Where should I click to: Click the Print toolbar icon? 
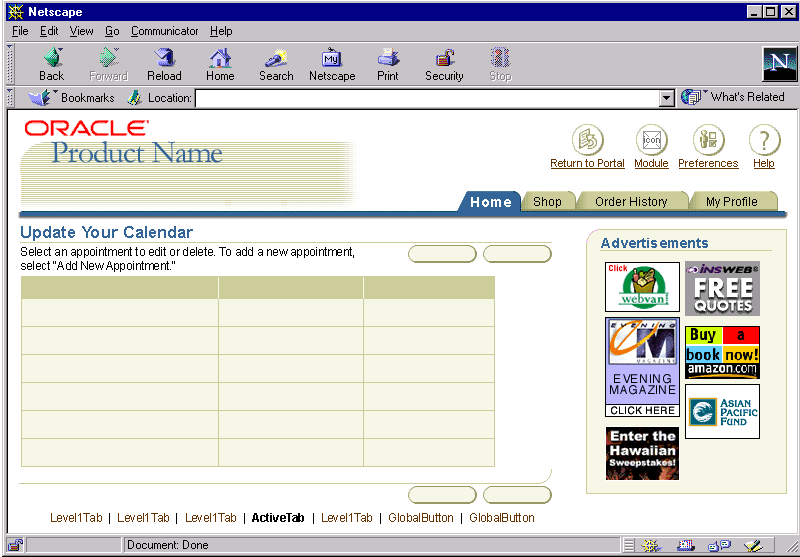(388, 58)
